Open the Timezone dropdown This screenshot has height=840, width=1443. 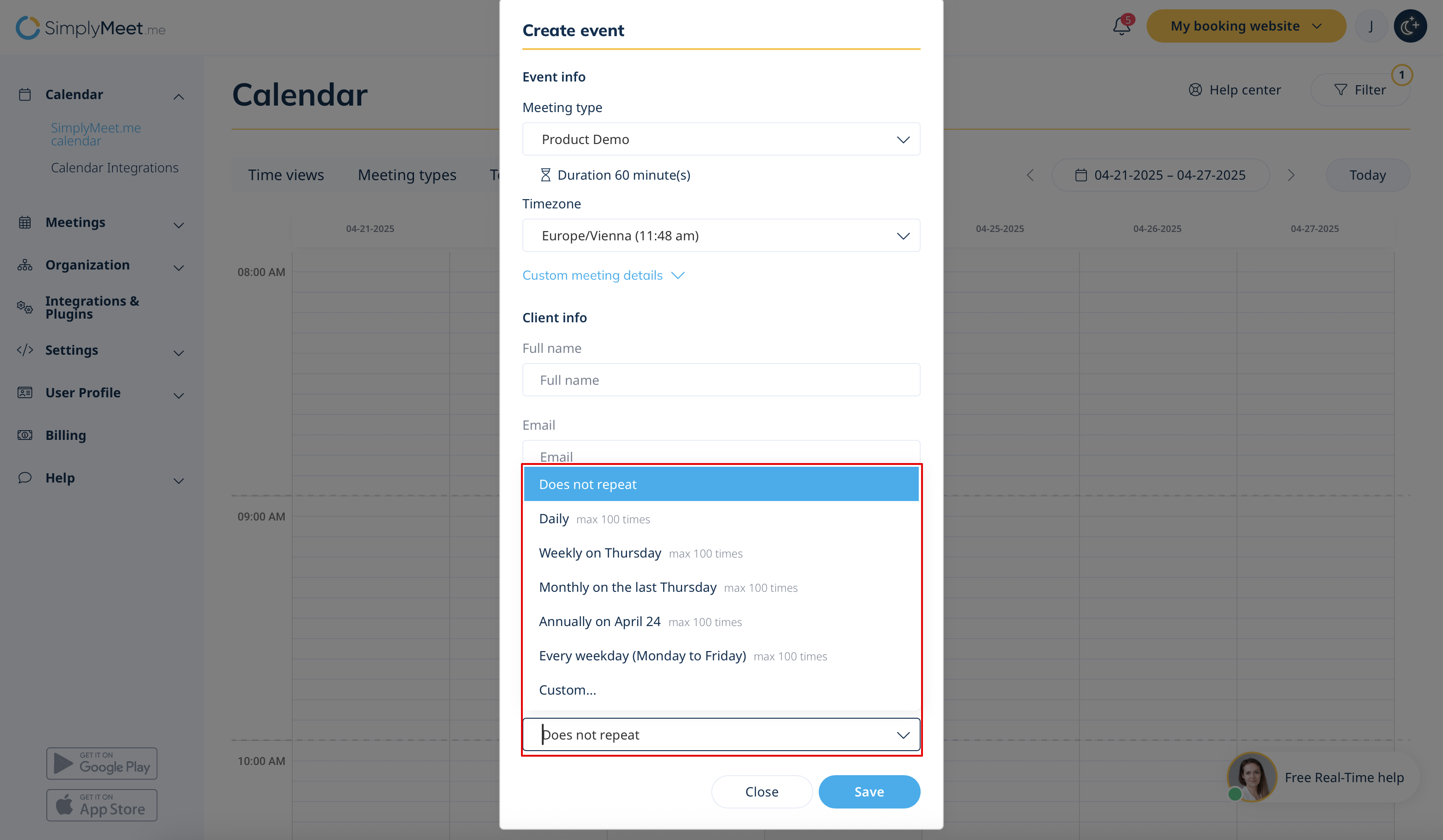(x=721, y=235)
